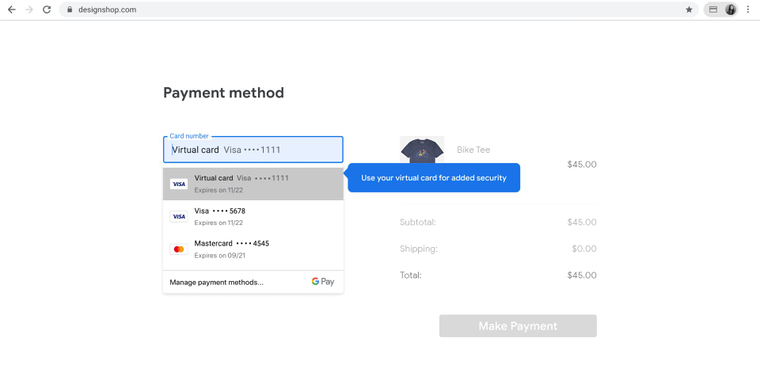This screenshot has width=760, height=380.
Task: Choose Mastercard ending 4545
Action: (x=253, y=249)
